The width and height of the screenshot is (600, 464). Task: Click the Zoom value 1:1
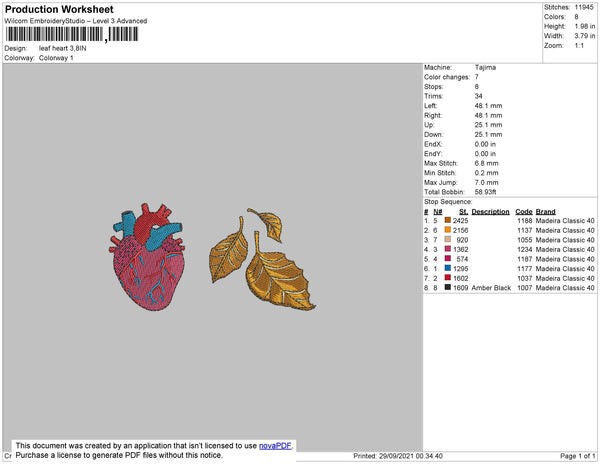(x=579, y=45)
